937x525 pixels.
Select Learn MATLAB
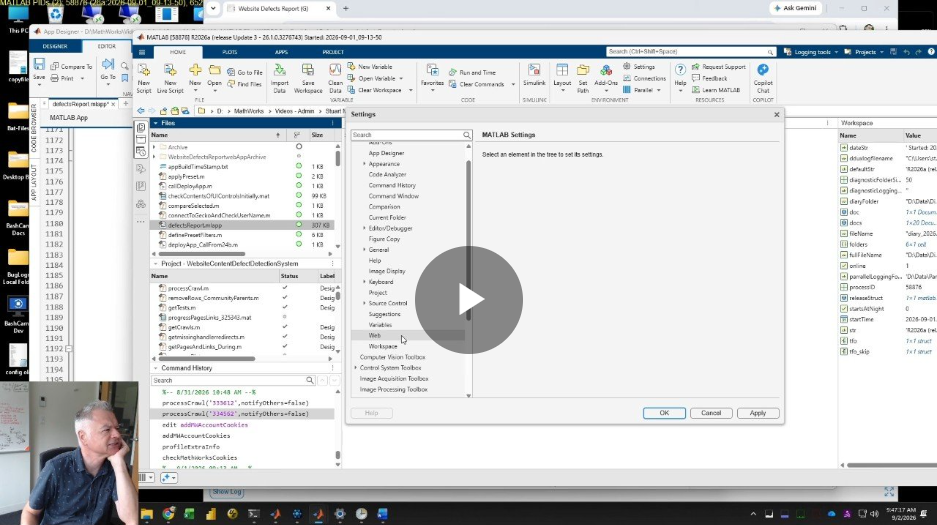point(716,90)
